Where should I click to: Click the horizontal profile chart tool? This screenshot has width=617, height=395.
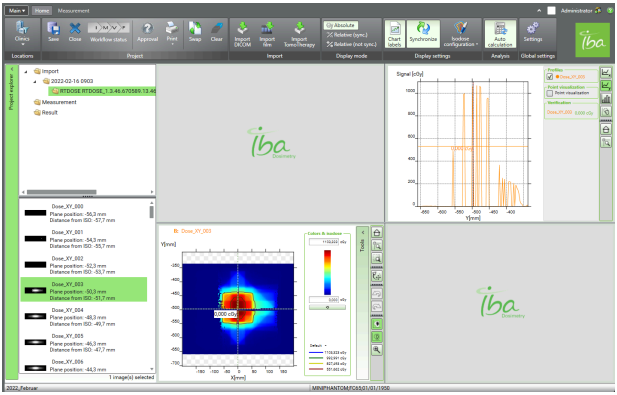coord(606,72)
